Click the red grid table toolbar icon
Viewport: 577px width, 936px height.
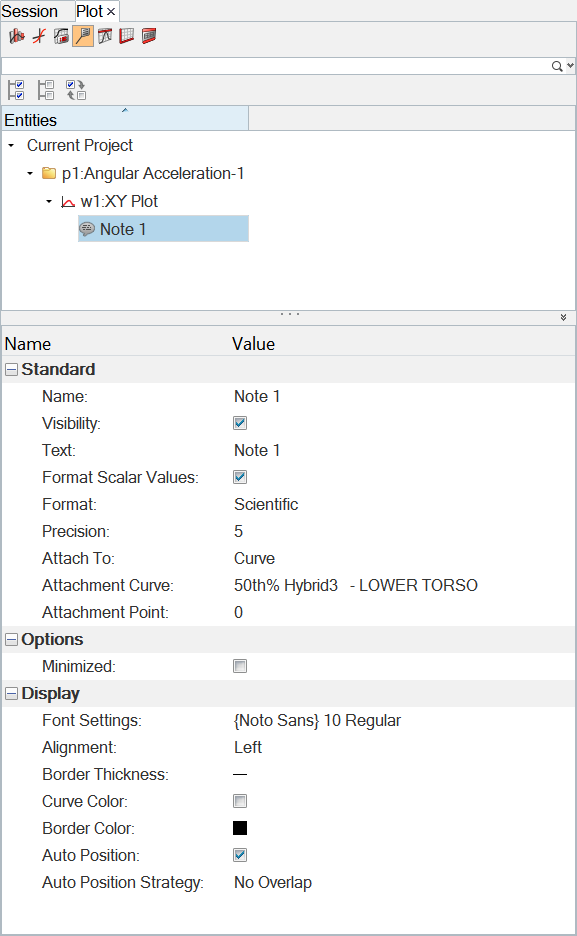126,36
